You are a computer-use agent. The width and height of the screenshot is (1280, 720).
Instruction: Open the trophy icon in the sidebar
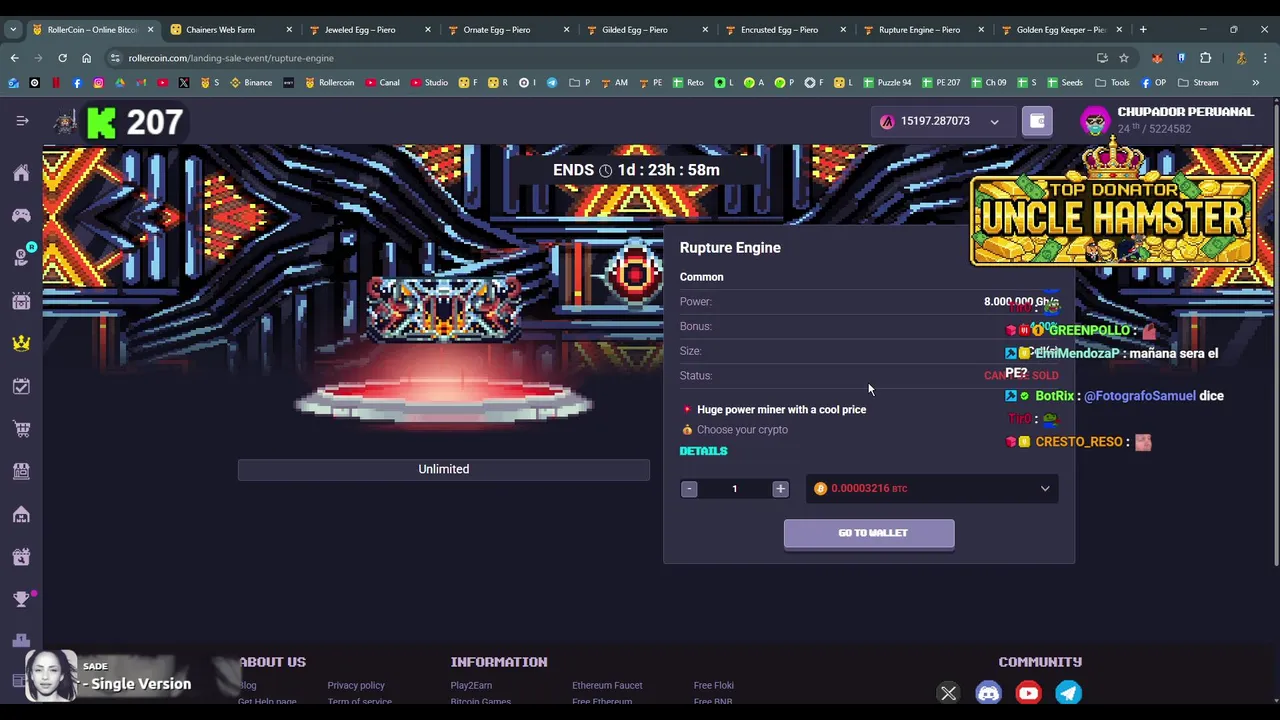tap(21, 599)
